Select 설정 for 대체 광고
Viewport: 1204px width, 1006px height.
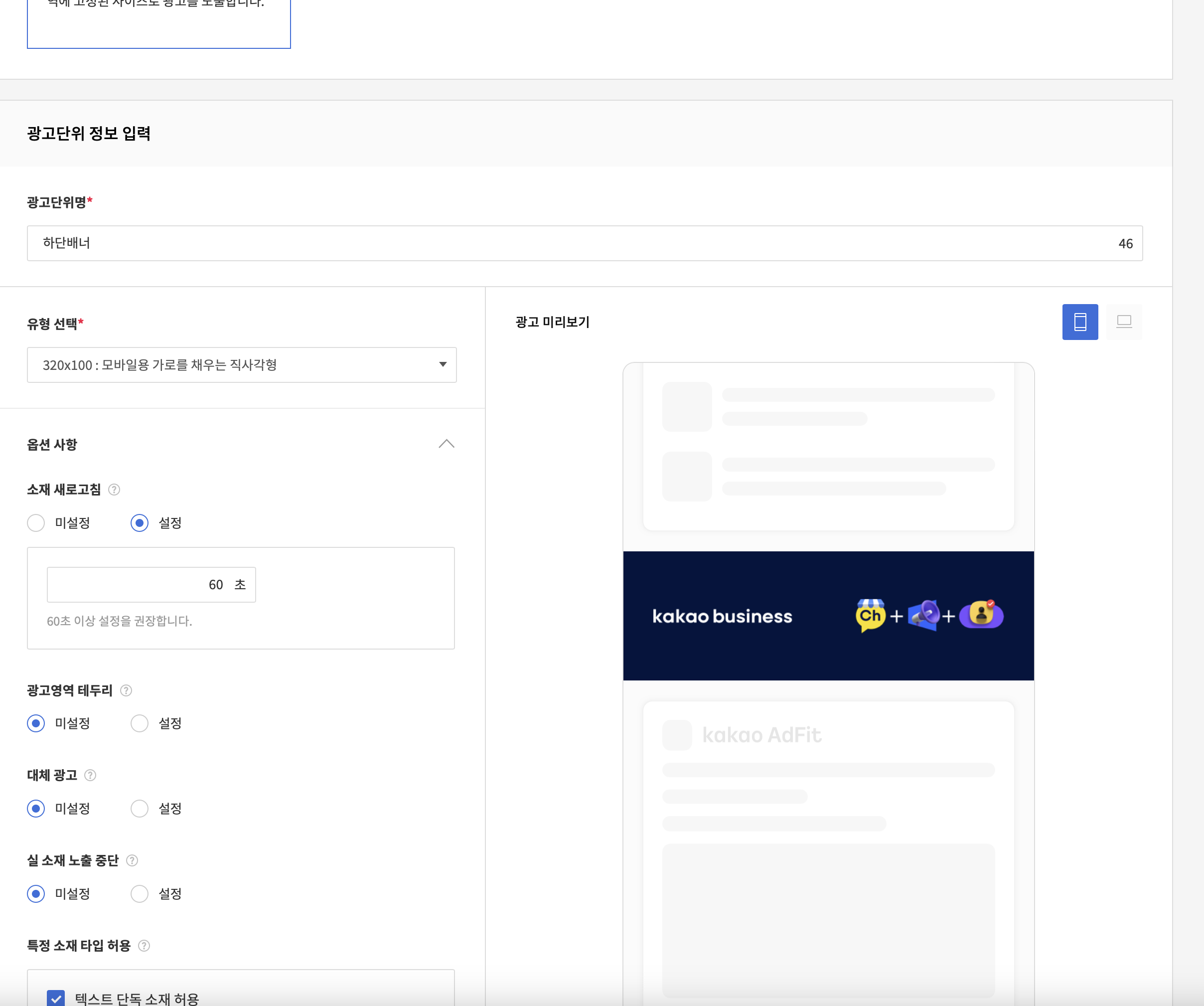(140, 808)
